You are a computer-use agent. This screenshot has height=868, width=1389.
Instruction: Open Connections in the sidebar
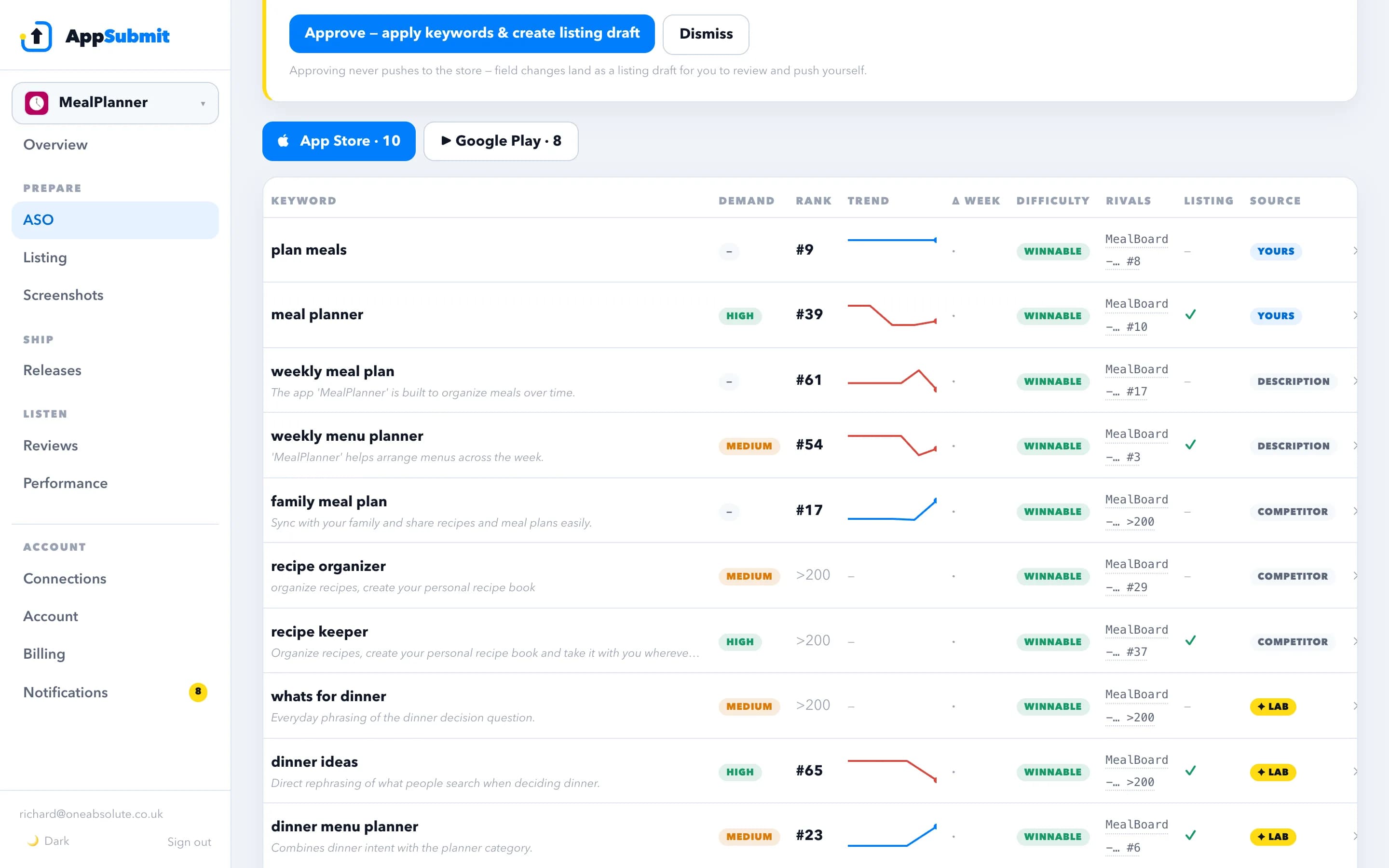pyautogui.click(x=115, y=578)
